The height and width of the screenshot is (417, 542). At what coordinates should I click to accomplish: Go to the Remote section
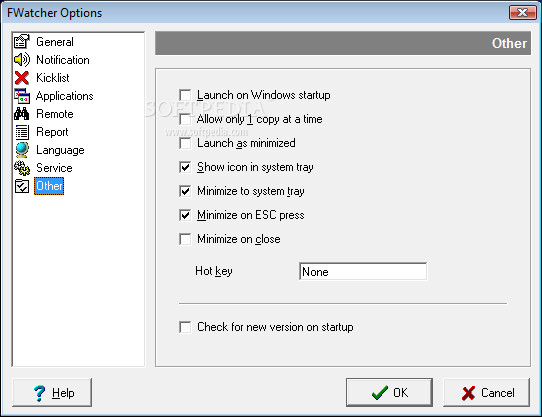(x=55, y=114)
